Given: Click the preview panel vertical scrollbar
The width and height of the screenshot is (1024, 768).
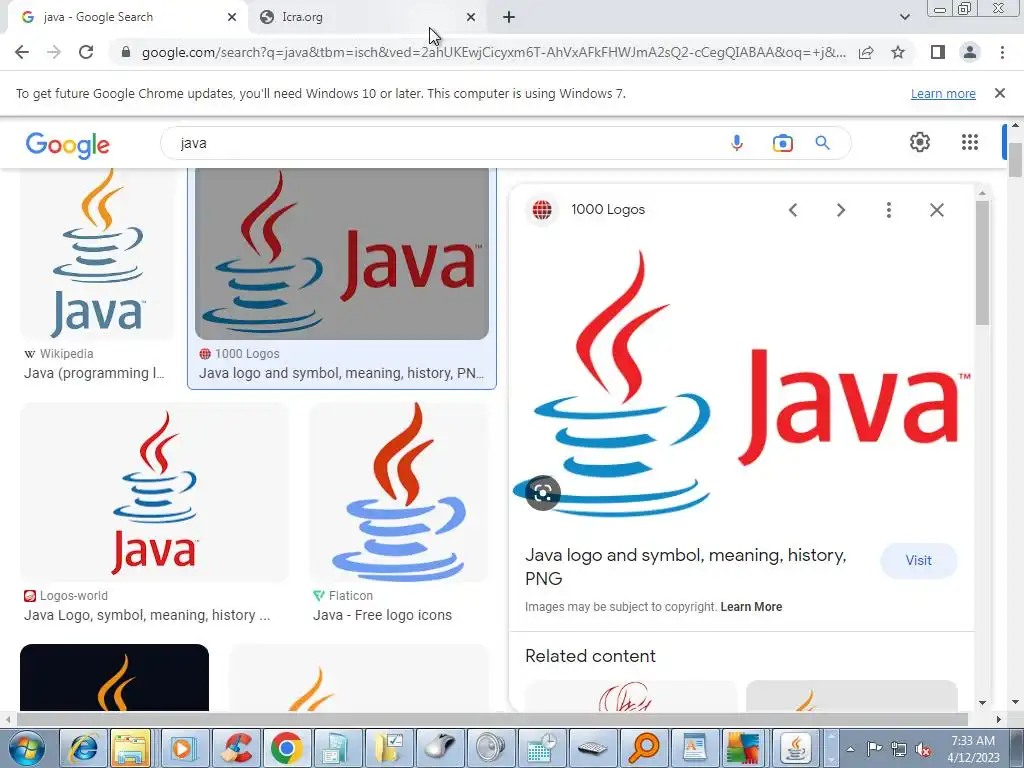Looking at the screenshot, I should pyautogui.click(x=983, y=263).
